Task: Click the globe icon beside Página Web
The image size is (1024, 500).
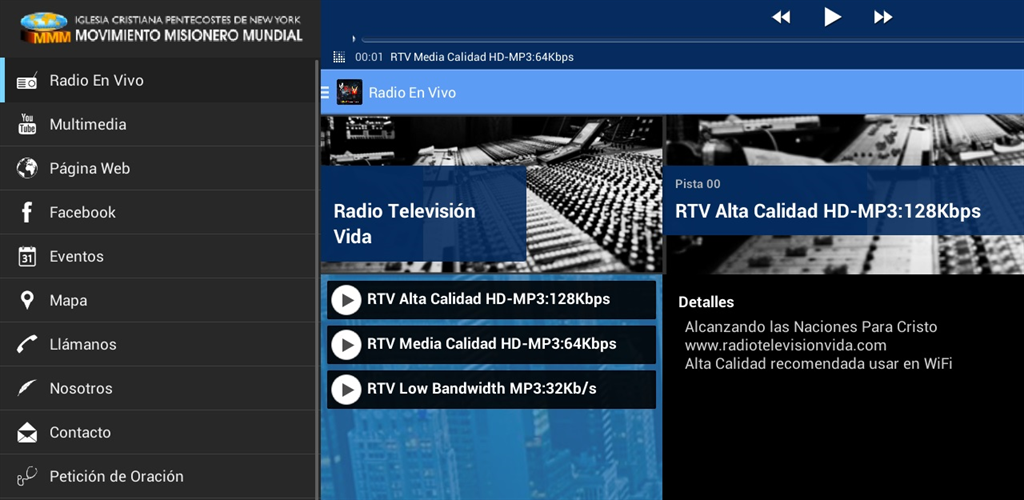Action: click(x=27, y=168)
